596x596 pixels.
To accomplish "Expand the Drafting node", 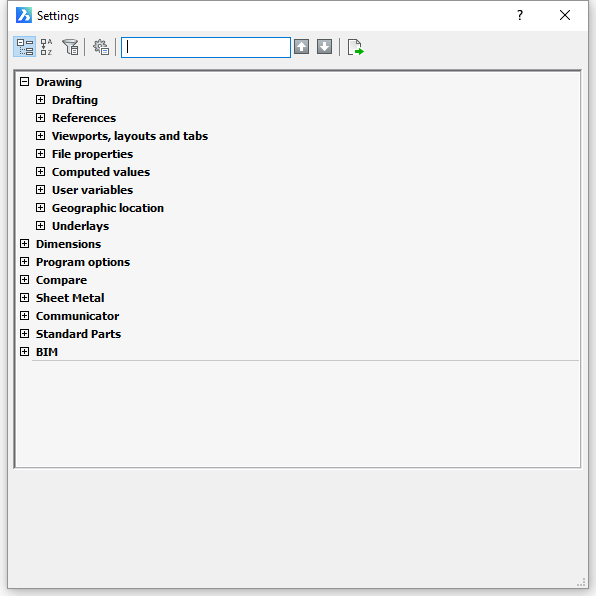I will tap(40, 99).
